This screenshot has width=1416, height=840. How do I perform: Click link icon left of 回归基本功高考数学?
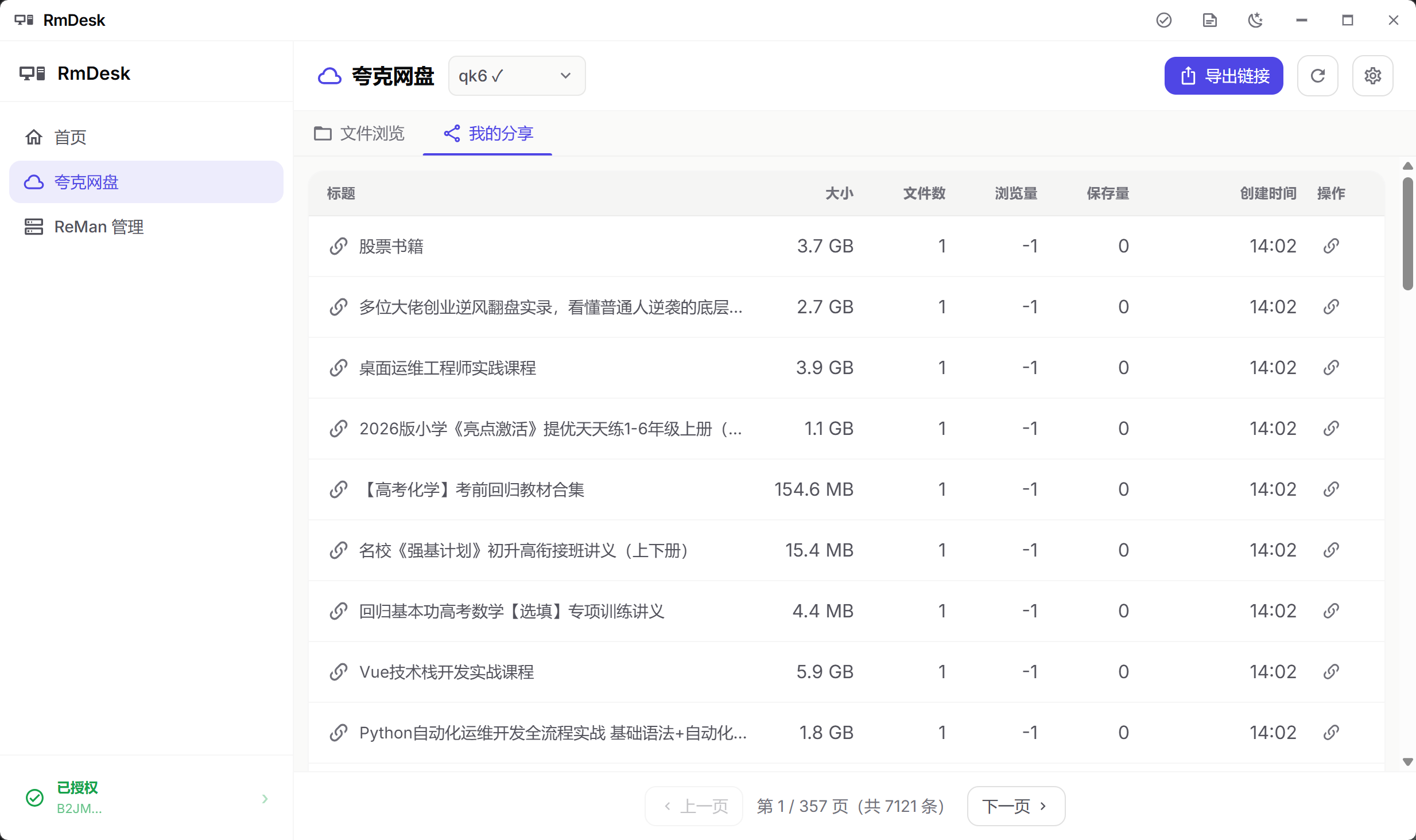point(339,611)
